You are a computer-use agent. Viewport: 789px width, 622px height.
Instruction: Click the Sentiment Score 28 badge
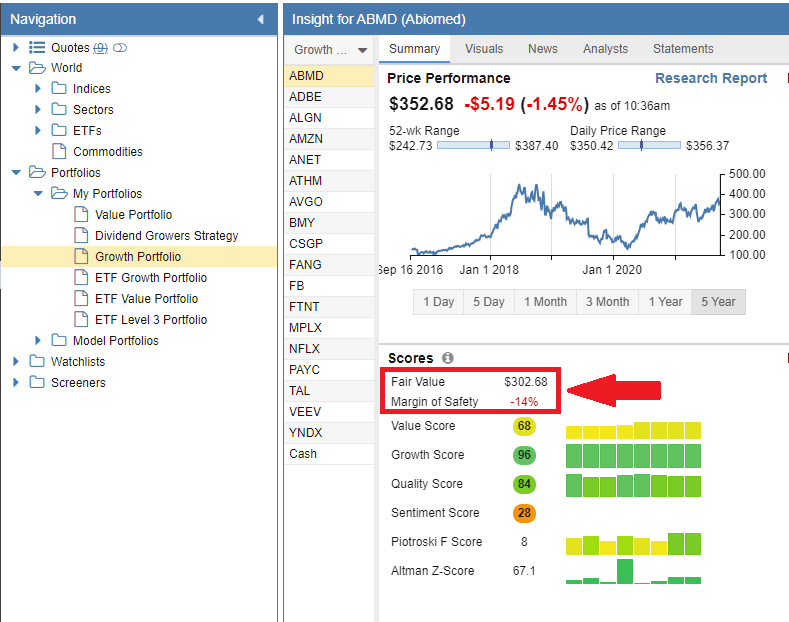coord(524,513)
